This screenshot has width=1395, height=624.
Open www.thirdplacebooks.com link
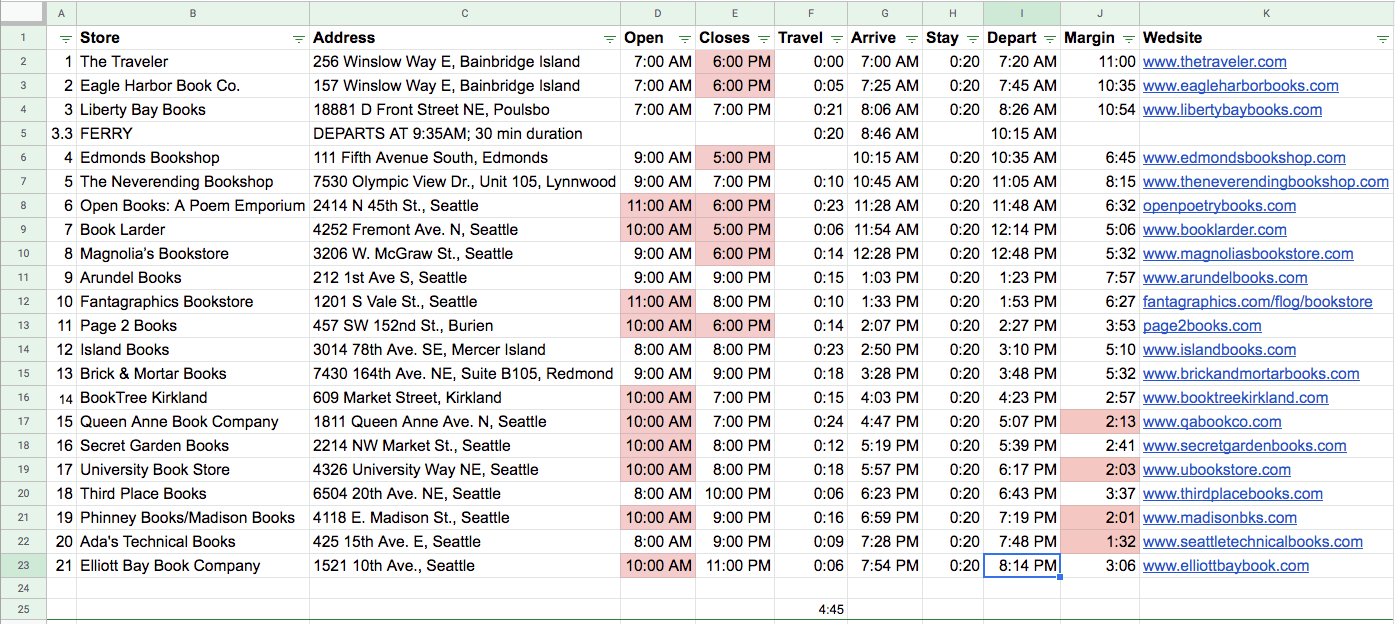click(x=1233, y=494)
